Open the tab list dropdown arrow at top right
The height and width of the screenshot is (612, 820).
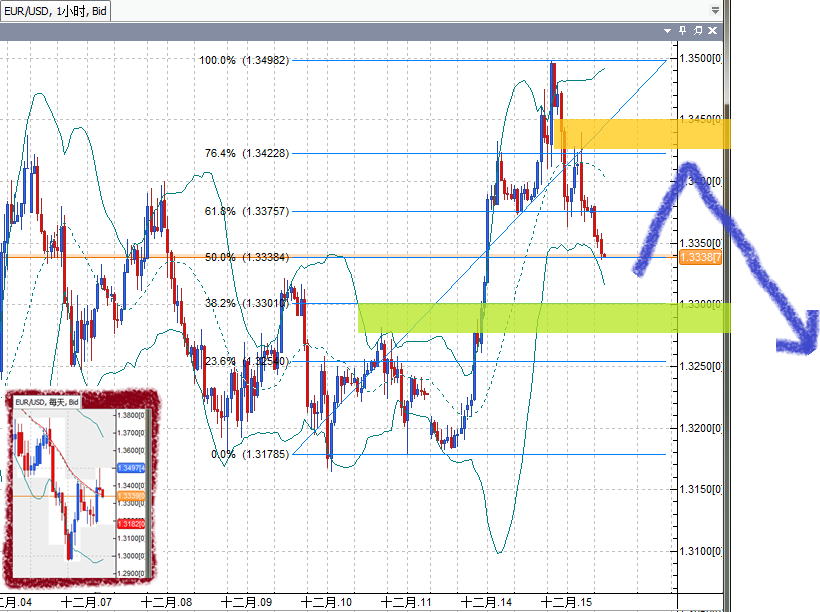click(715, 10)
